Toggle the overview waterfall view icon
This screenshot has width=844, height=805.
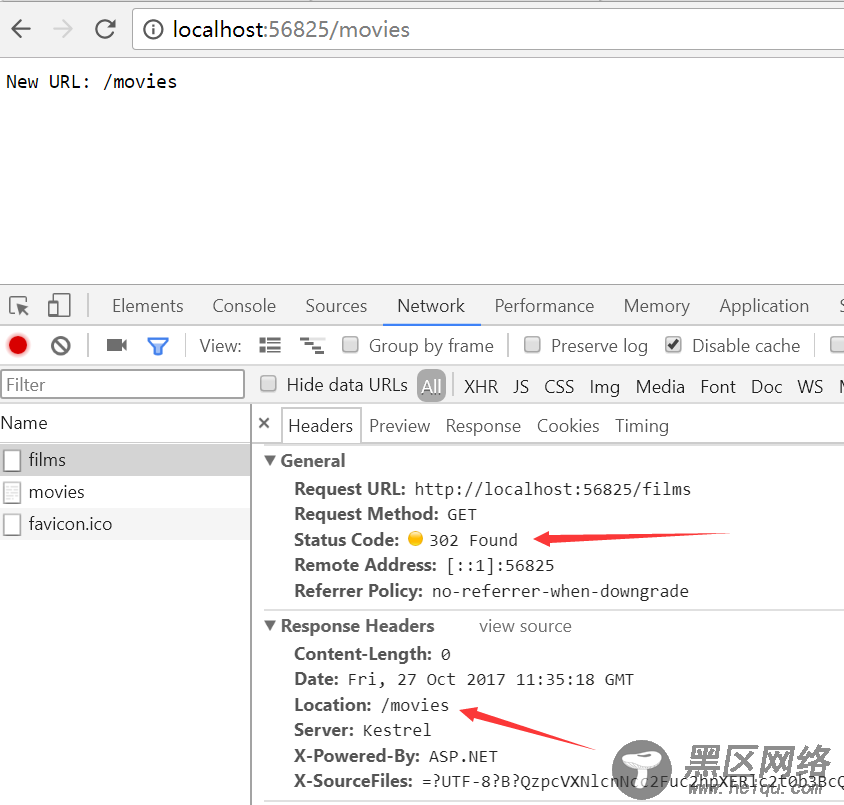coord(312,345)
